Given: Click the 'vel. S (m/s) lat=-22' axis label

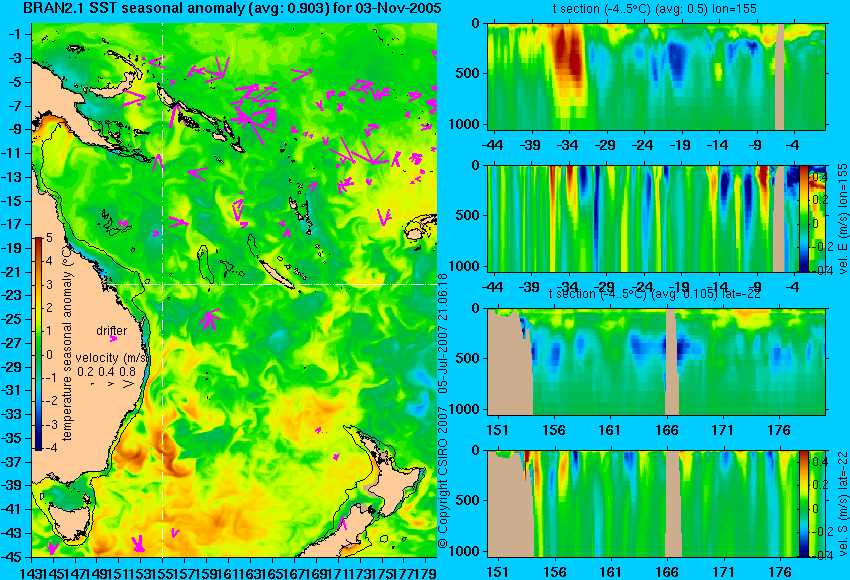Looking at the screenshot, I should [x=843, y=504].
